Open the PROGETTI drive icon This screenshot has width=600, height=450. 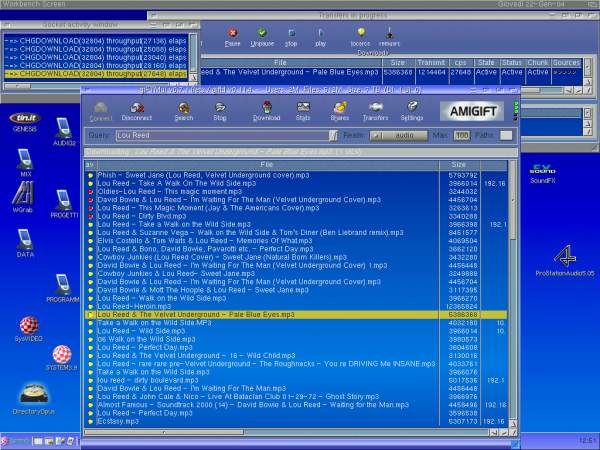(64, 204)
